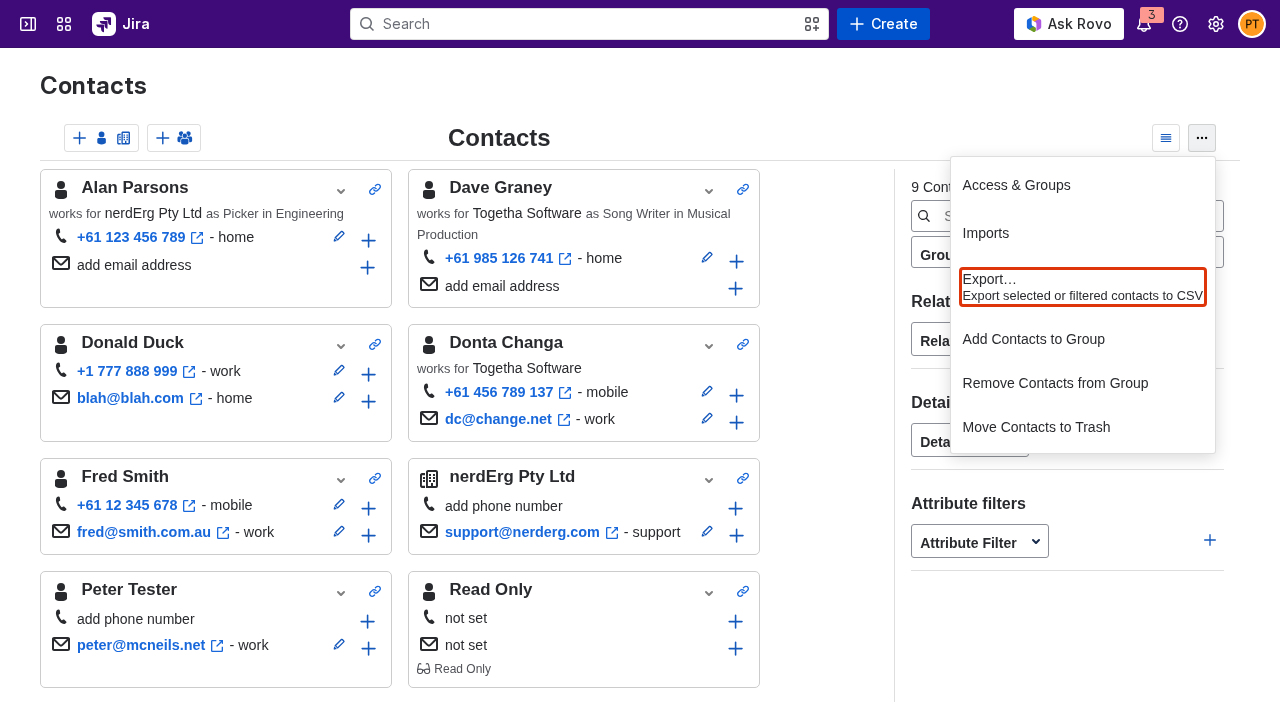Add another phone to Dave Graney
Viewport: 1280px width, 720px height.
pos(736,262)
